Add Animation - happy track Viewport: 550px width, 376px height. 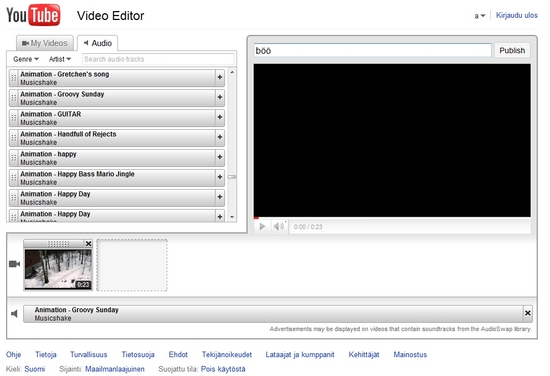click(x=220, y=157)
